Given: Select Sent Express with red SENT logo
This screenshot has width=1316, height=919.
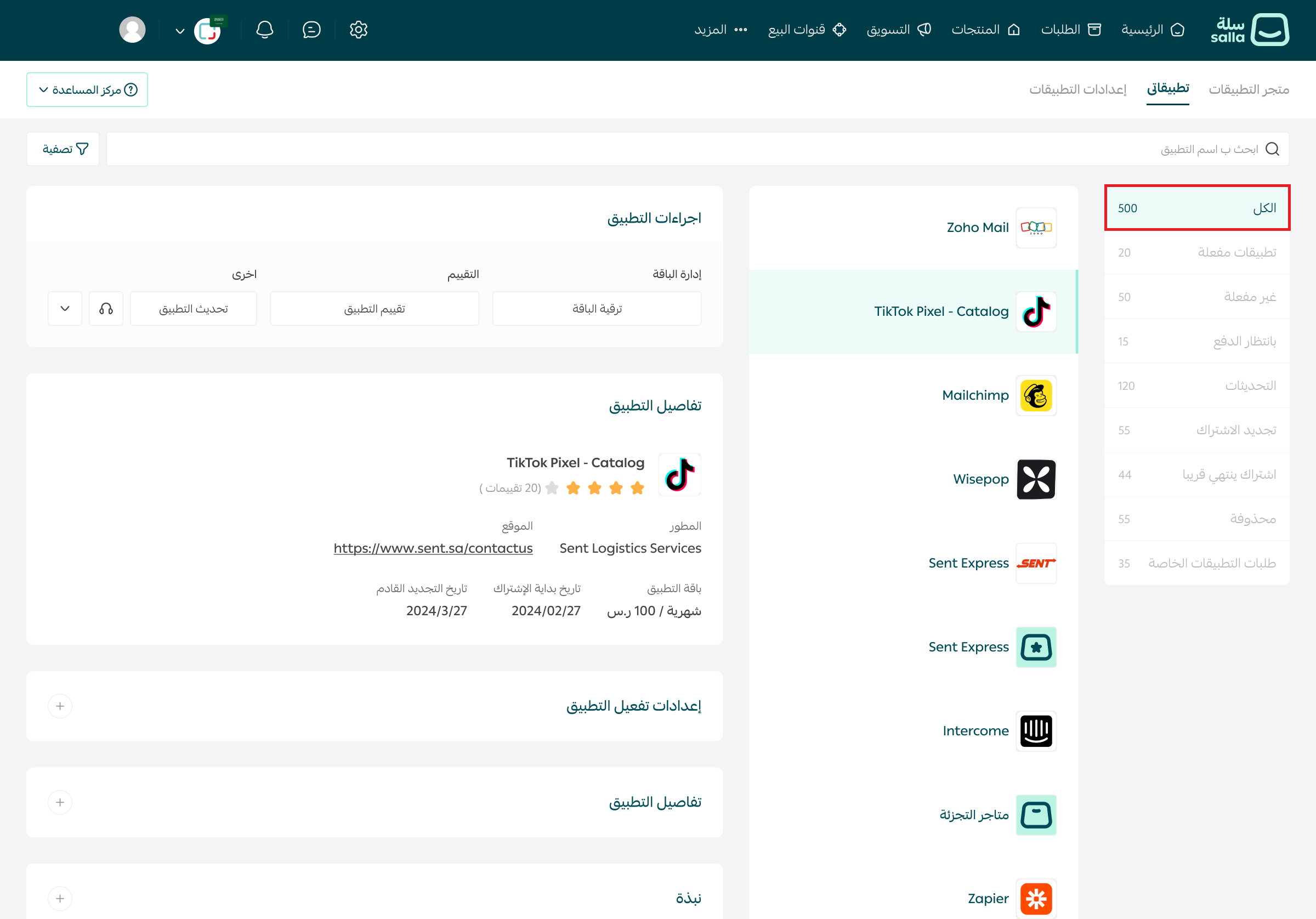Looking at the screenshot, I should 1036,563.
